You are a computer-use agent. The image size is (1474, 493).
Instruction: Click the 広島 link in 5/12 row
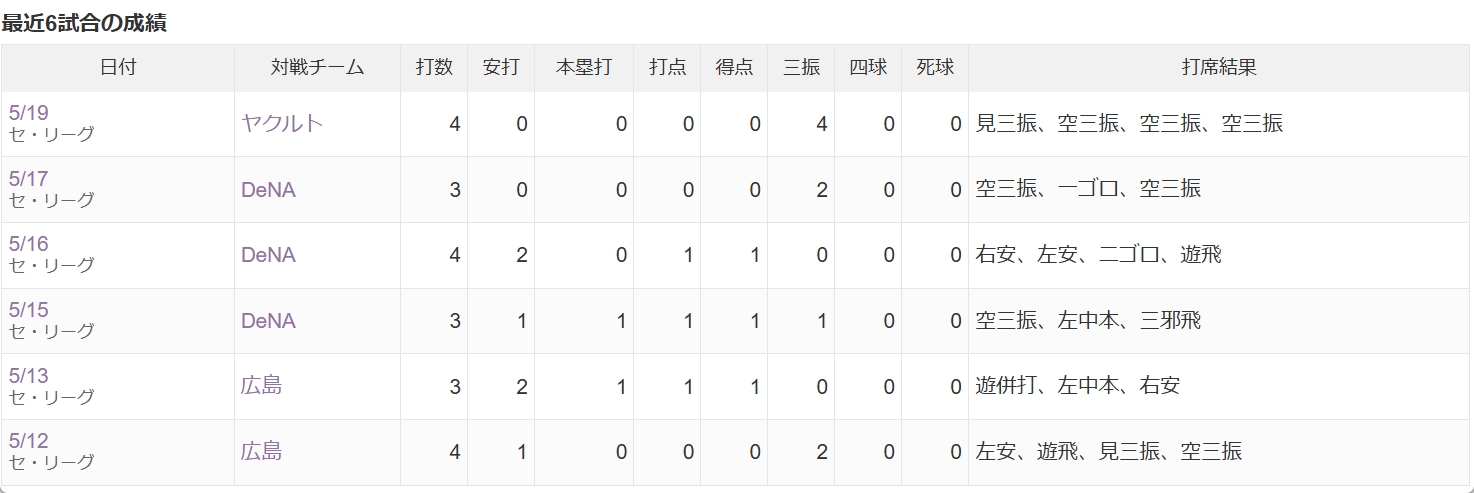(261, 451)
